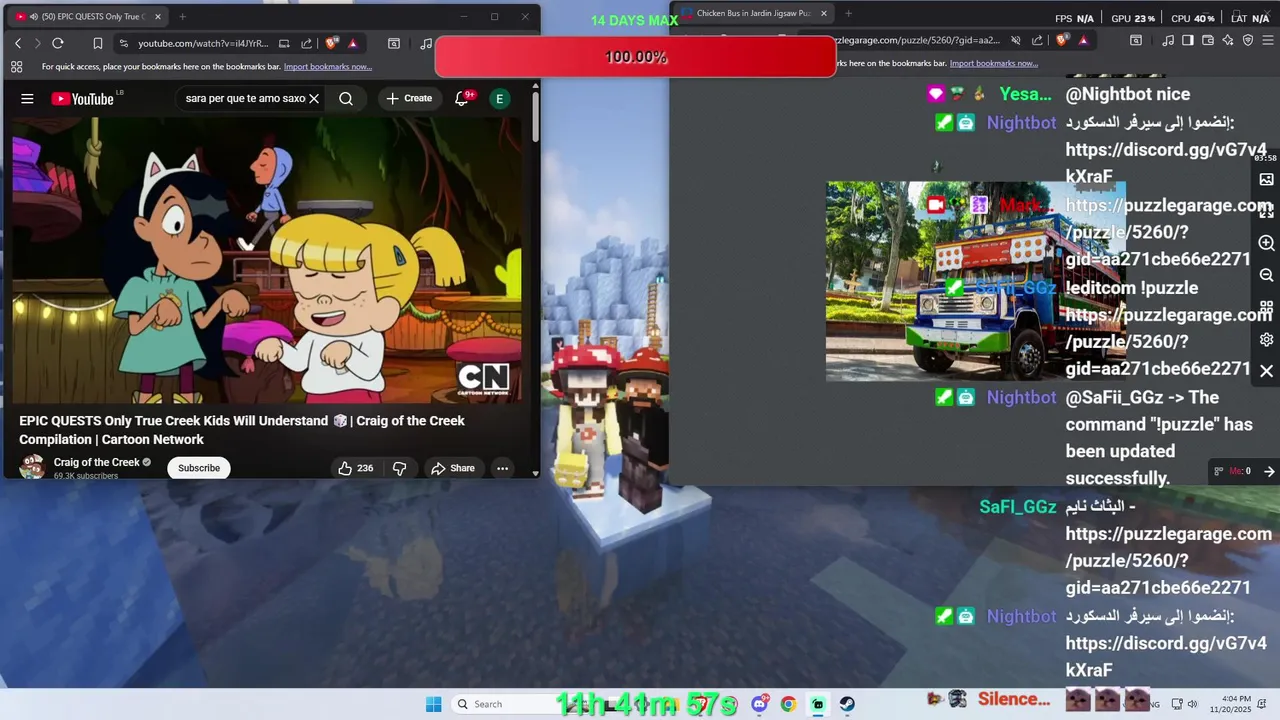Reload the YouTube page
This screenshot has width=1280, height=720.
58,43
